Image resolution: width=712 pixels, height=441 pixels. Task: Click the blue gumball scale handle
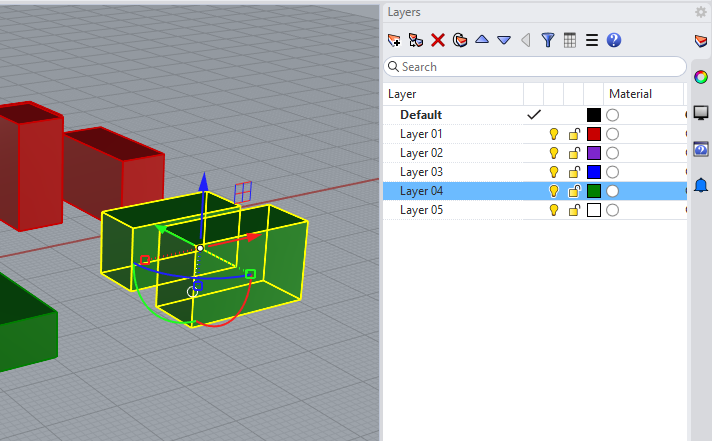click(x=198, y=286)
